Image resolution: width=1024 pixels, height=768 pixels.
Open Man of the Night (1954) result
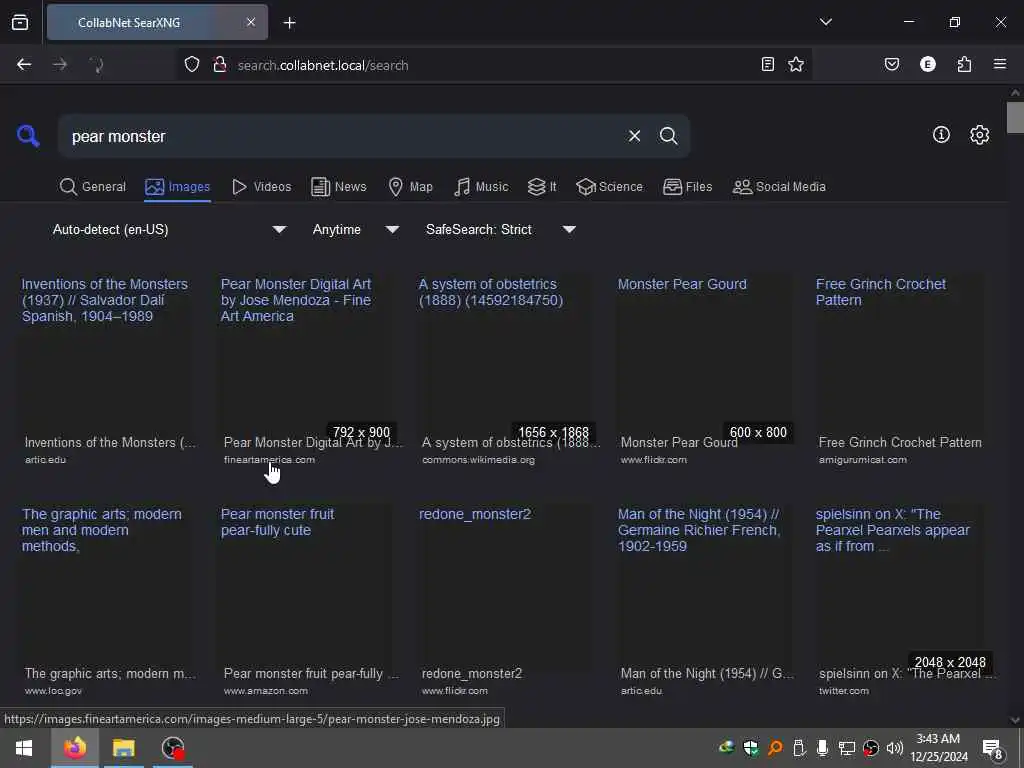(x=699, y=530)
